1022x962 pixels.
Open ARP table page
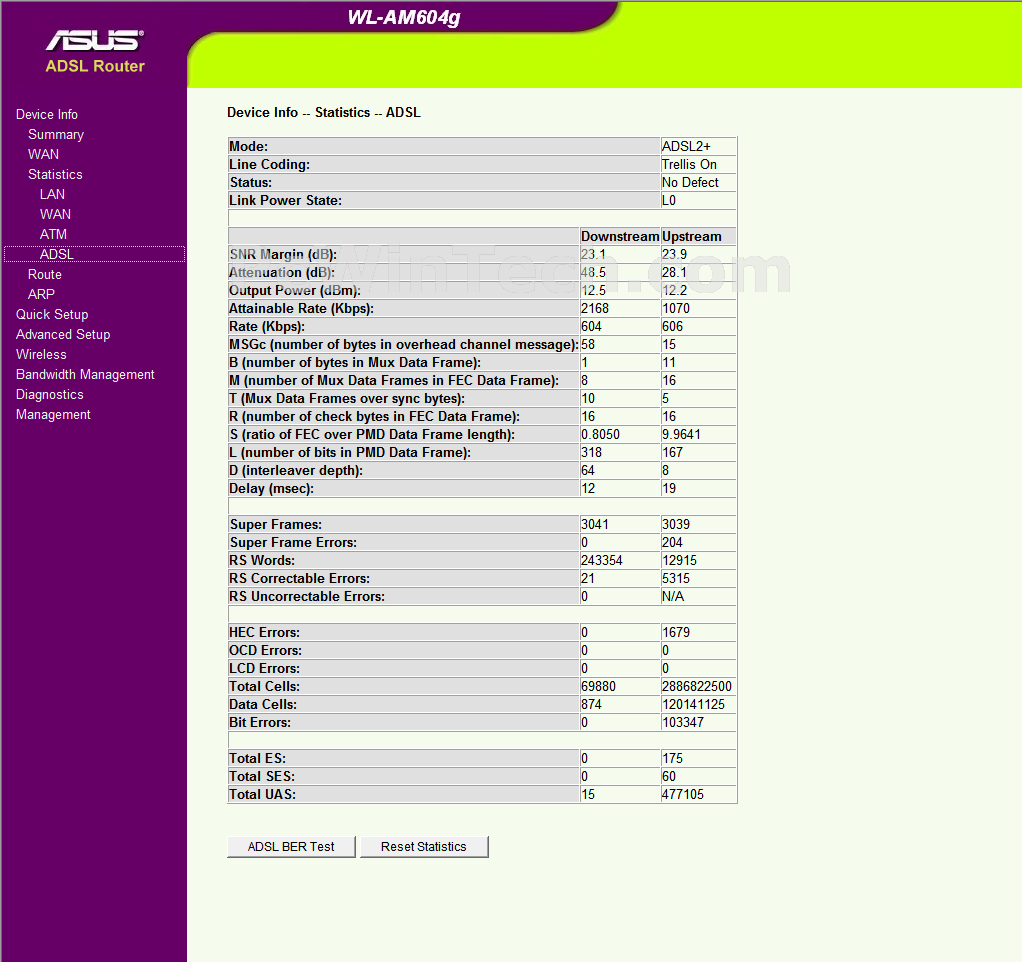click(41, 295)
